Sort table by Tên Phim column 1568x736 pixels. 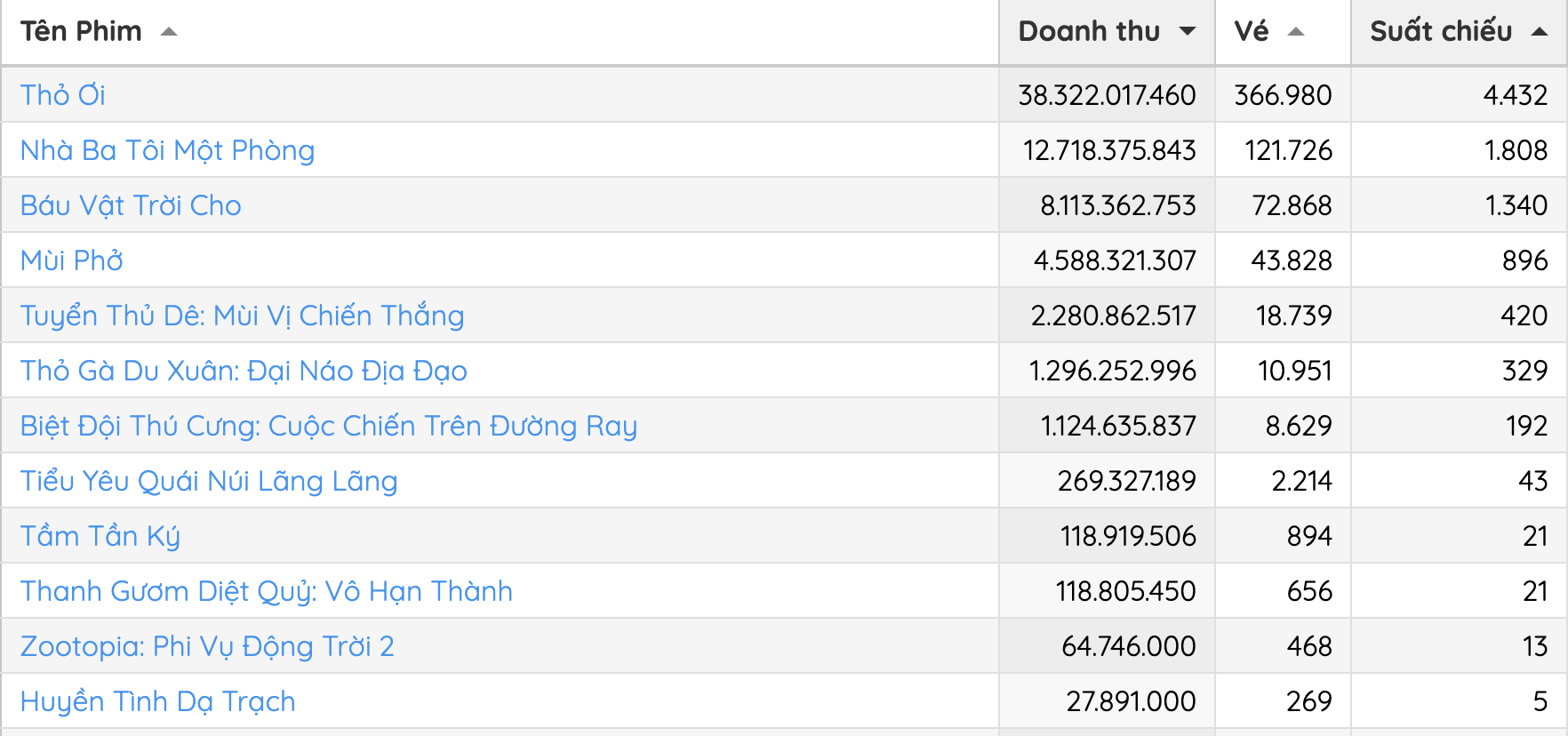coord(81,32)
